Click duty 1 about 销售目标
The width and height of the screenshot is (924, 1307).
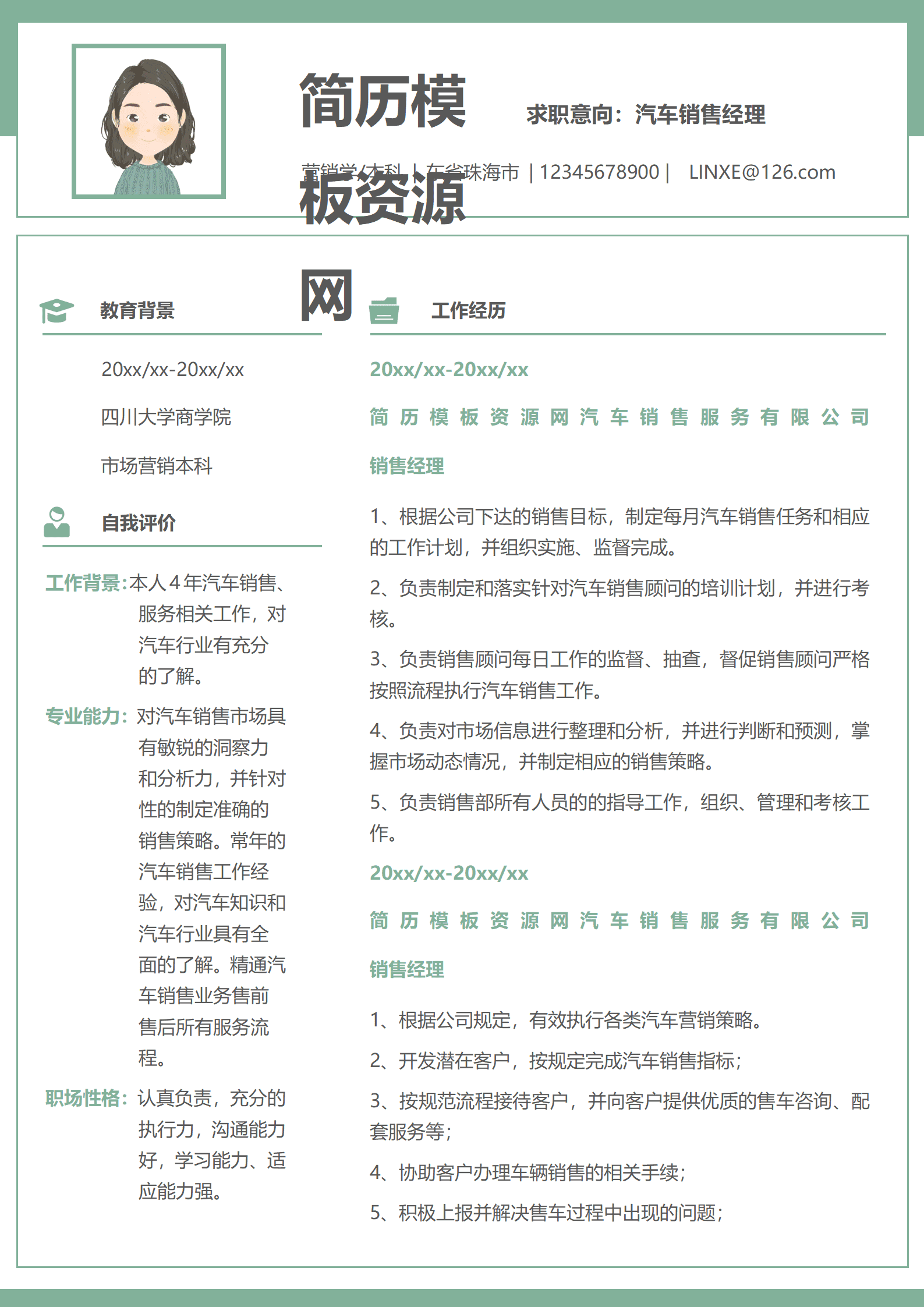[x=619, y=532]
